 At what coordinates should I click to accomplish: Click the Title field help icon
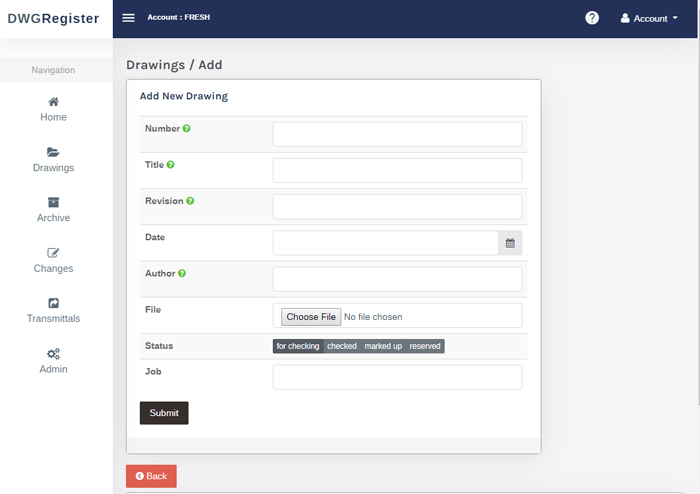pyautogui.click(x=171, y=165)
